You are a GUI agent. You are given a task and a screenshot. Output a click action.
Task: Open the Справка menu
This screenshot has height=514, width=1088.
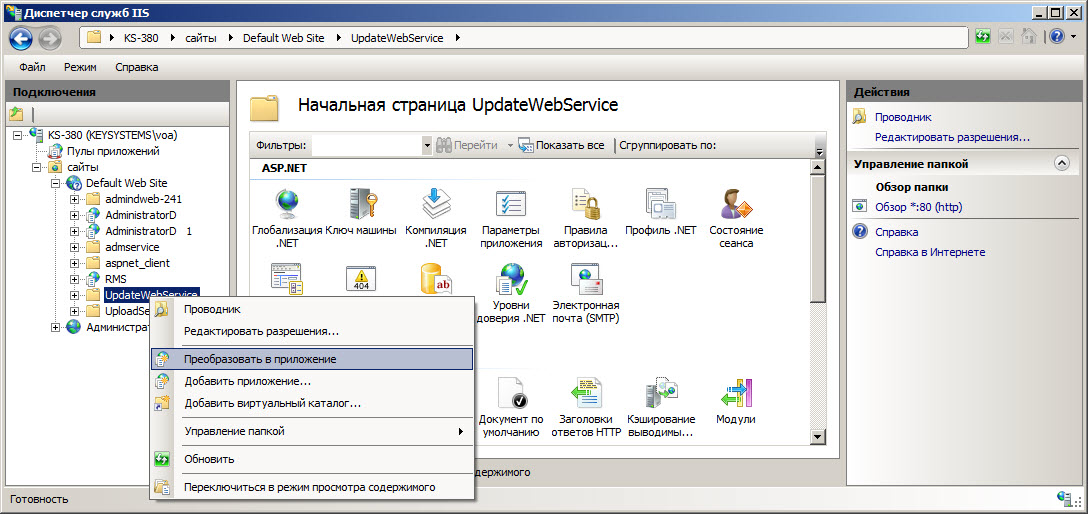click(137, 67)
